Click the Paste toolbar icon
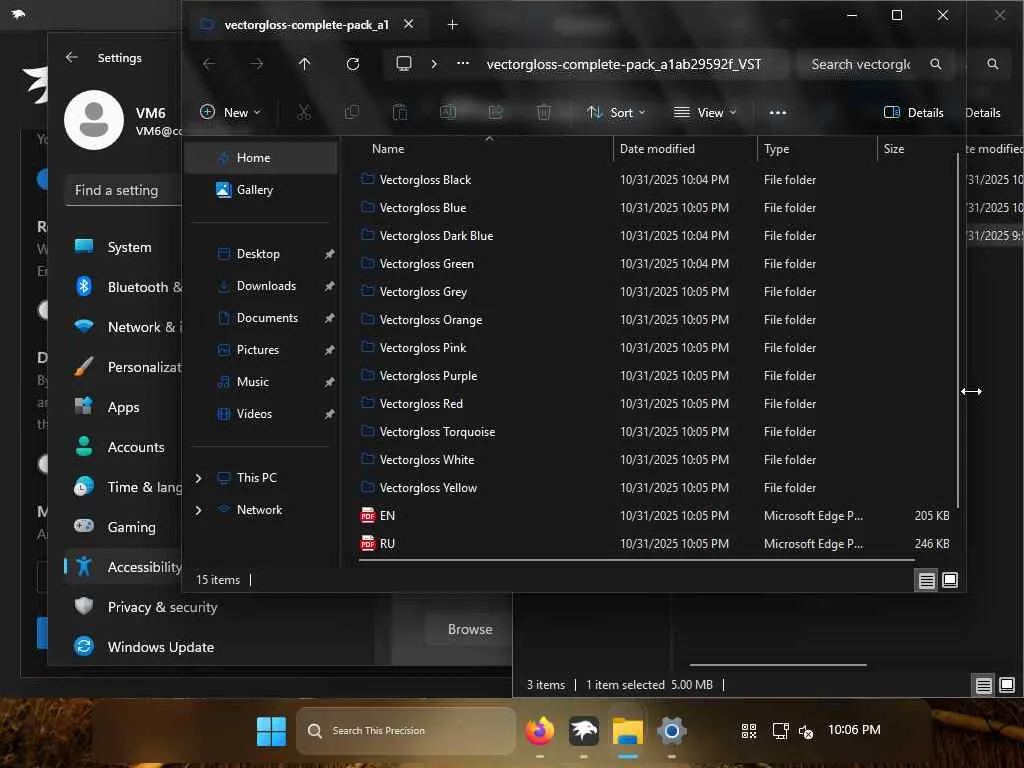The height and width of the screenshot is (768, 1024). click(400, 112)
